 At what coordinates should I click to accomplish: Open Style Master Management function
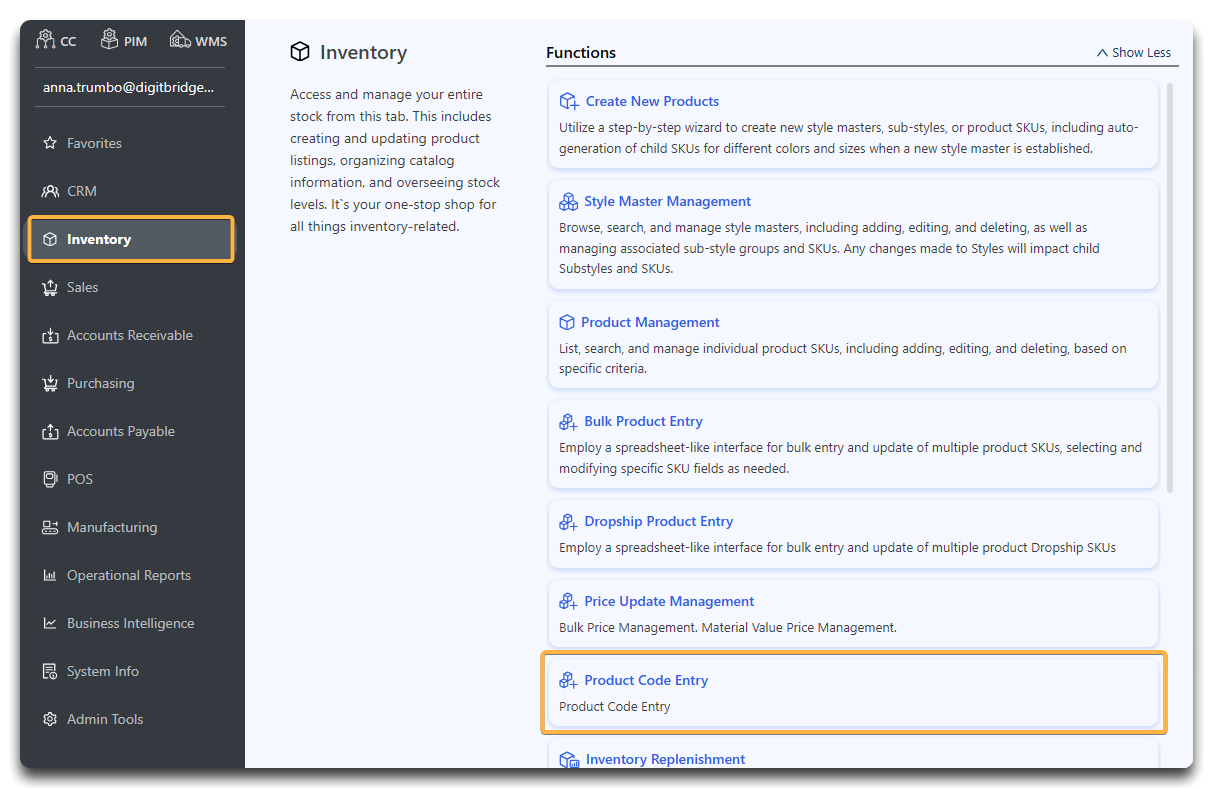tap(667, 201)
